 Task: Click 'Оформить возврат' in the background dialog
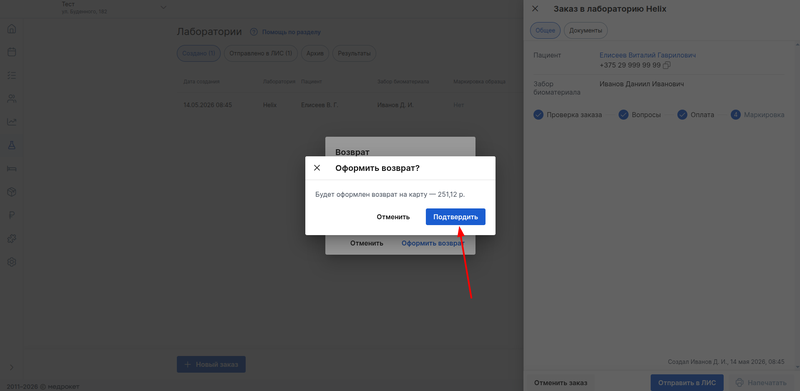click(x=433, y=243)
